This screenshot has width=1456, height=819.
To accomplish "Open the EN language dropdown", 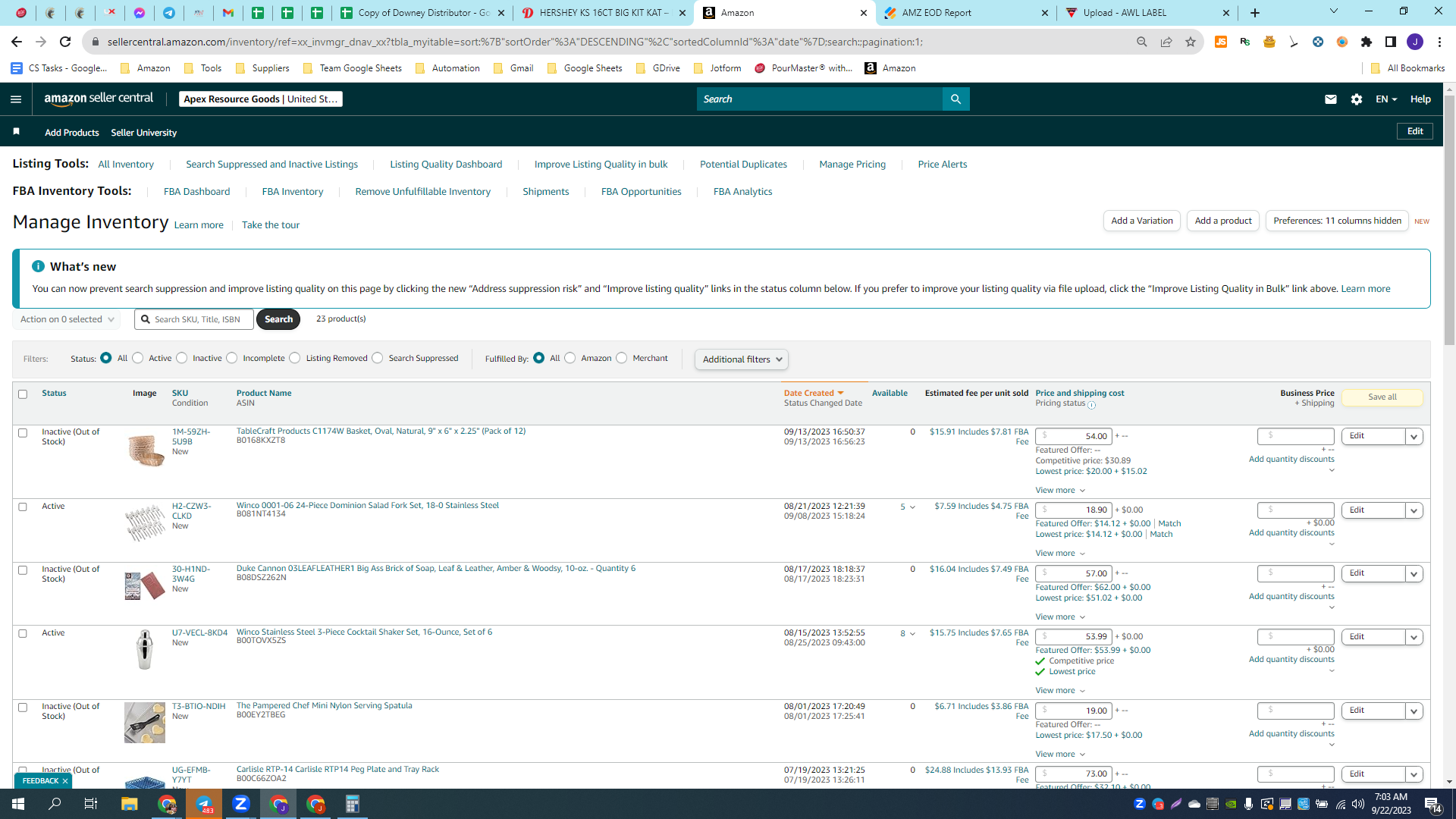I will [x=1386, y=99].
